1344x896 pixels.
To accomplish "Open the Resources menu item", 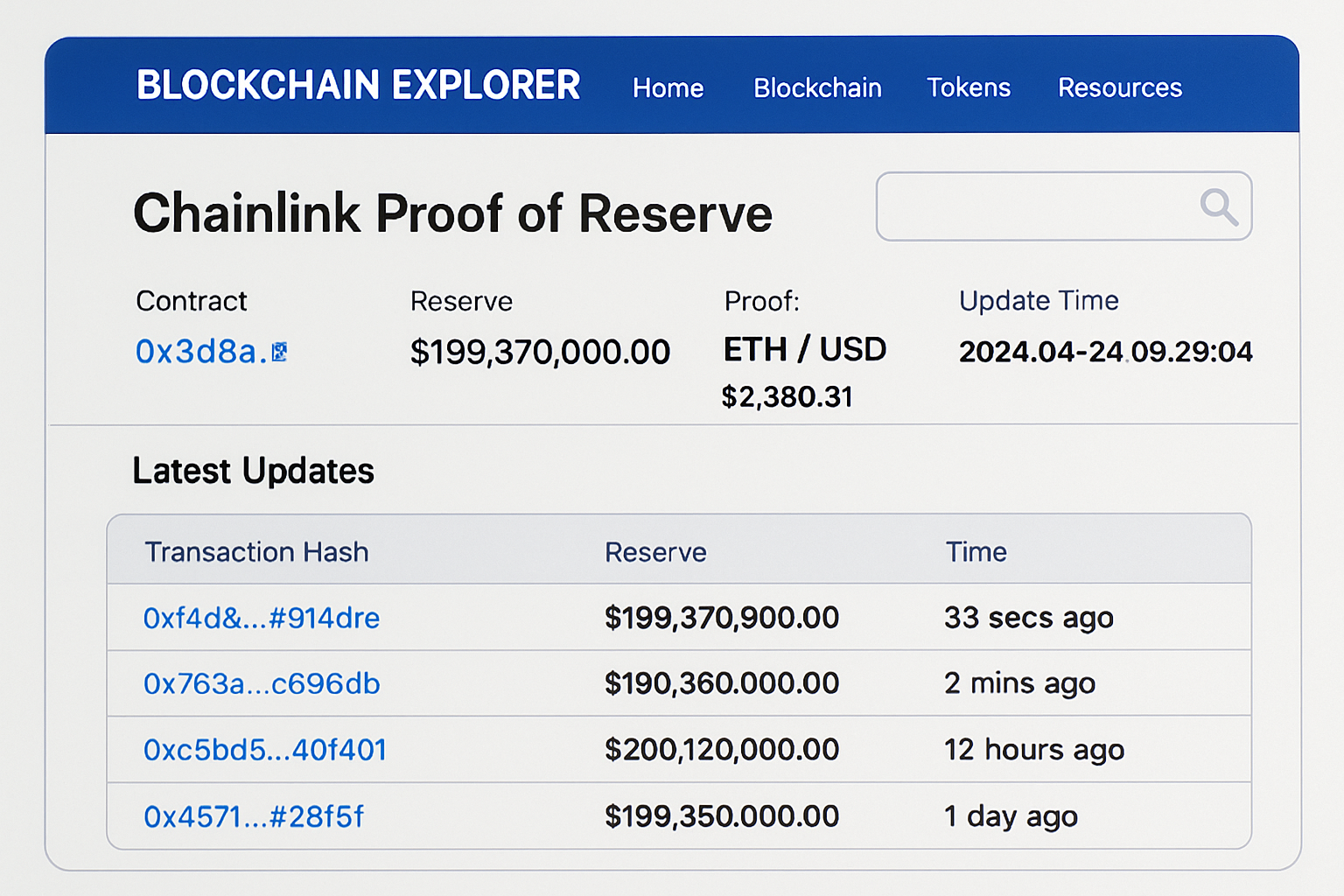I will [x=1120, y=87].
